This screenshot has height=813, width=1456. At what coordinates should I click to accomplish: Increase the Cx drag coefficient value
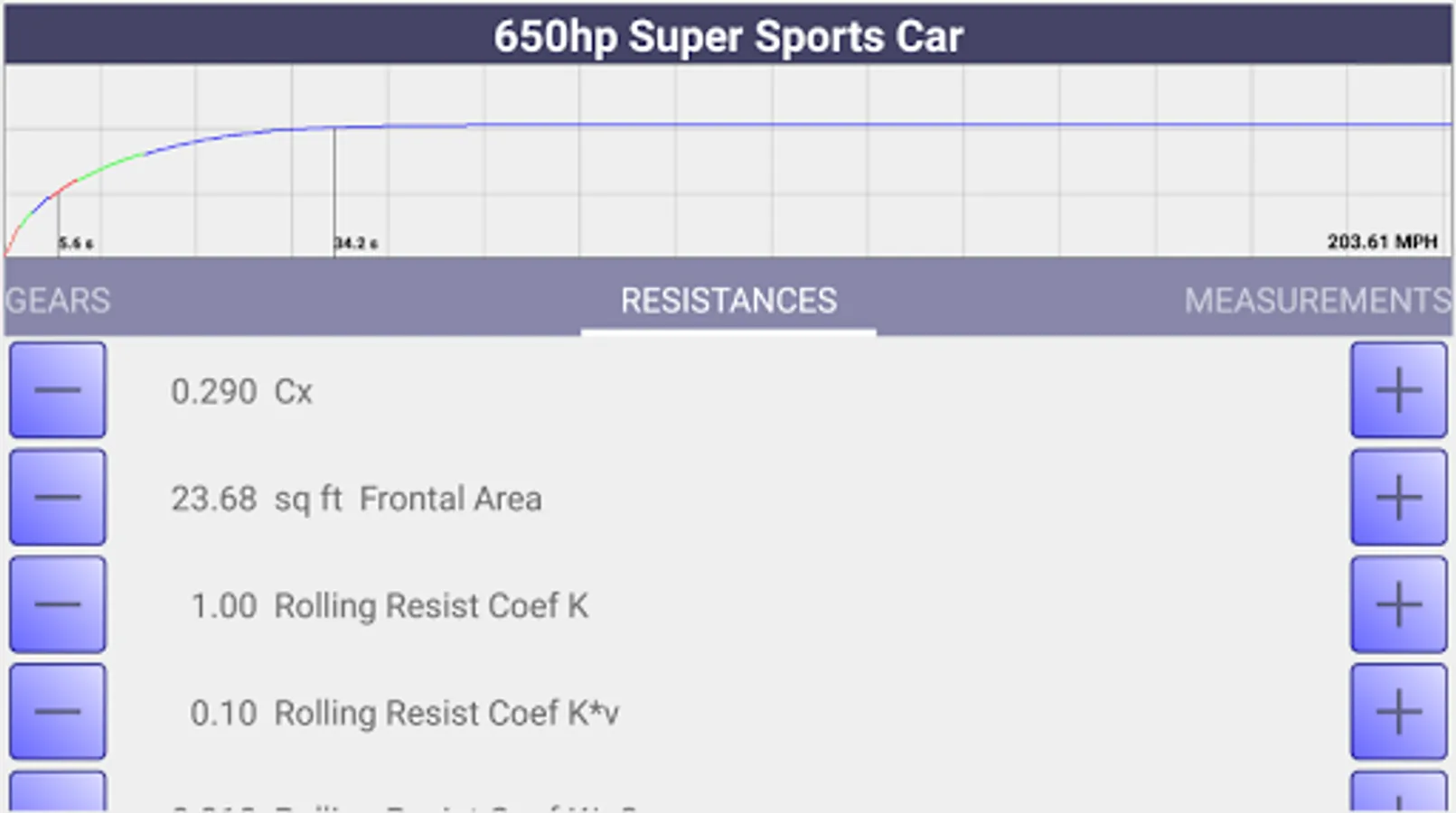pyautogui.click(x=1398, y=390)
